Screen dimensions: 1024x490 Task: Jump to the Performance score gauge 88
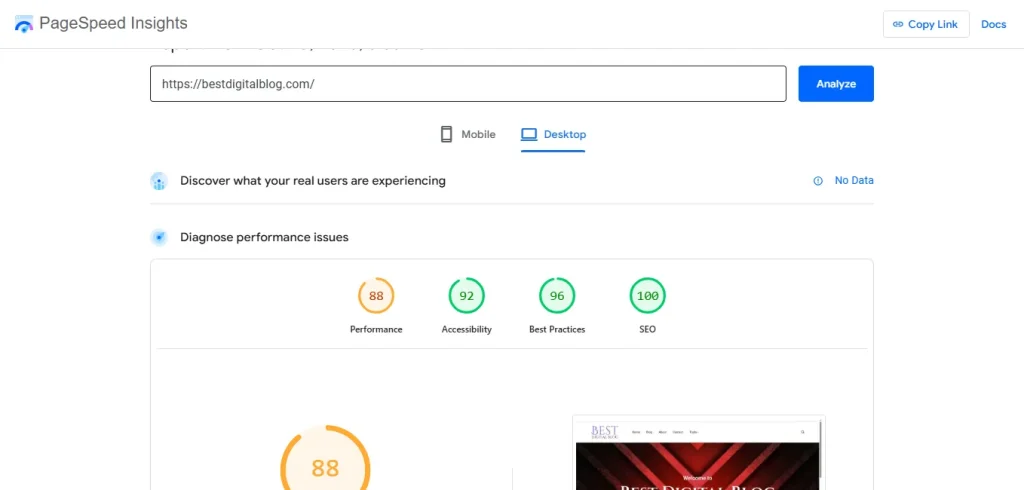pos(376,296)
